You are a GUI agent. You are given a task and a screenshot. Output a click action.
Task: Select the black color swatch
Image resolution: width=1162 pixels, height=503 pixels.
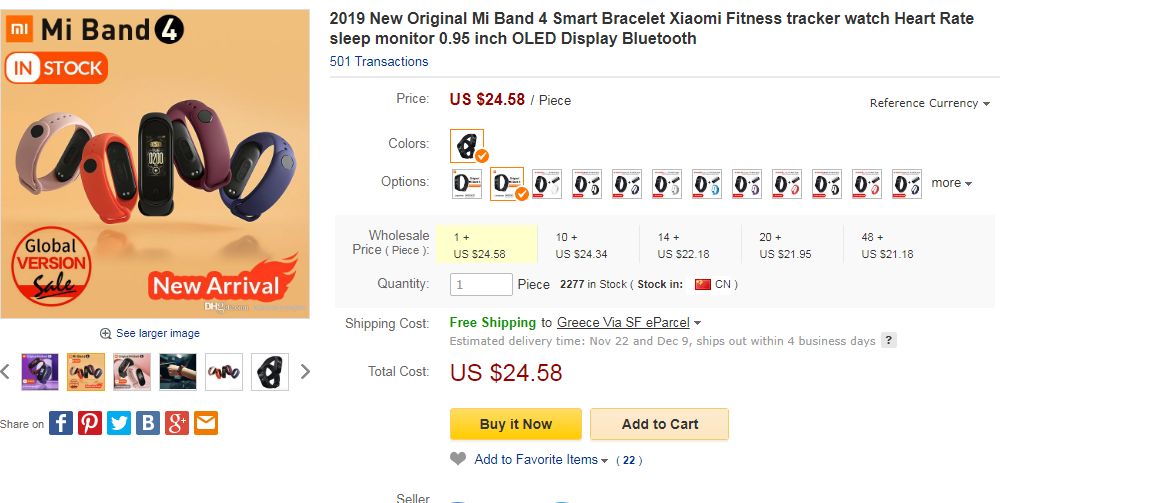pyautogui.click(x=467, y=145)
